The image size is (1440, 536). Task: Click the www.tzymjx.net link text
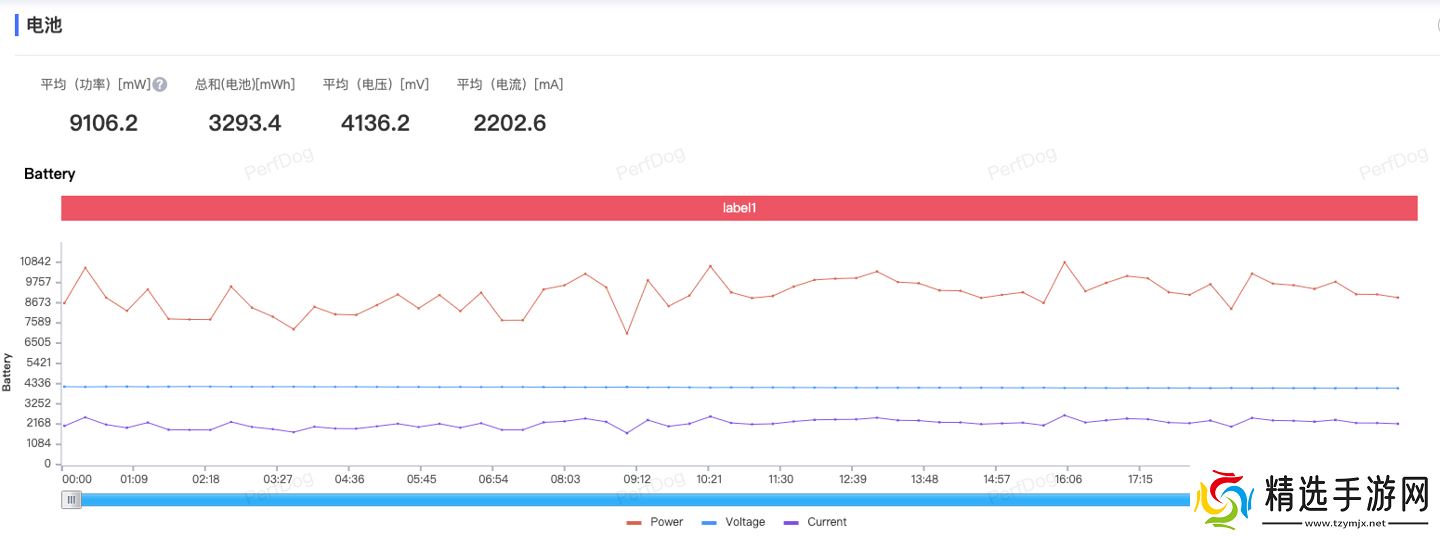point(1346,523)
